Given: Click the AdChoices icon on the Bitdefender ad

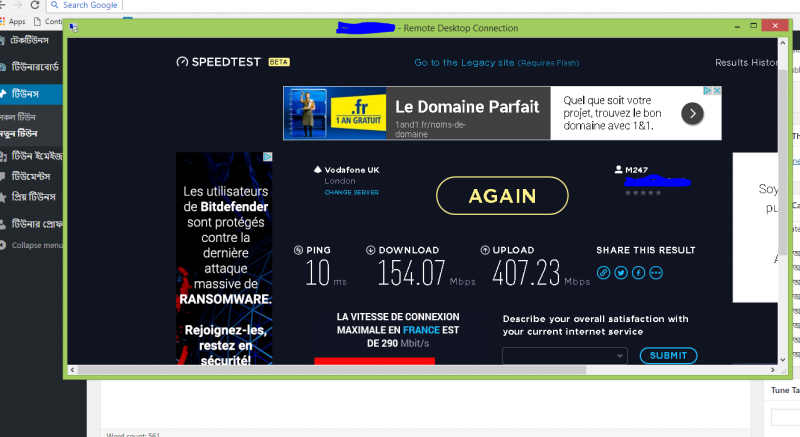Looking at the screenshot, I should pyautogui.click(x=267, y=157).
